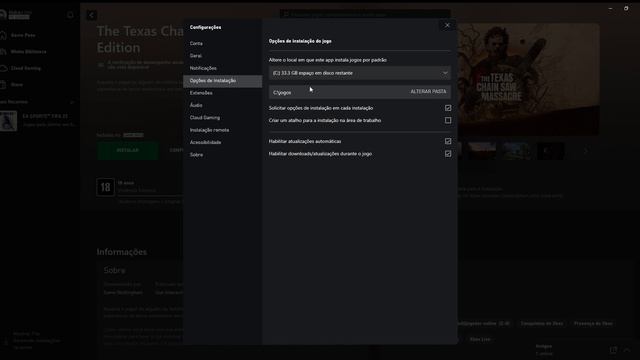Open Cloud Gaming in left sidebar
This screenshot has height=360, width=640.
[26, 68]
